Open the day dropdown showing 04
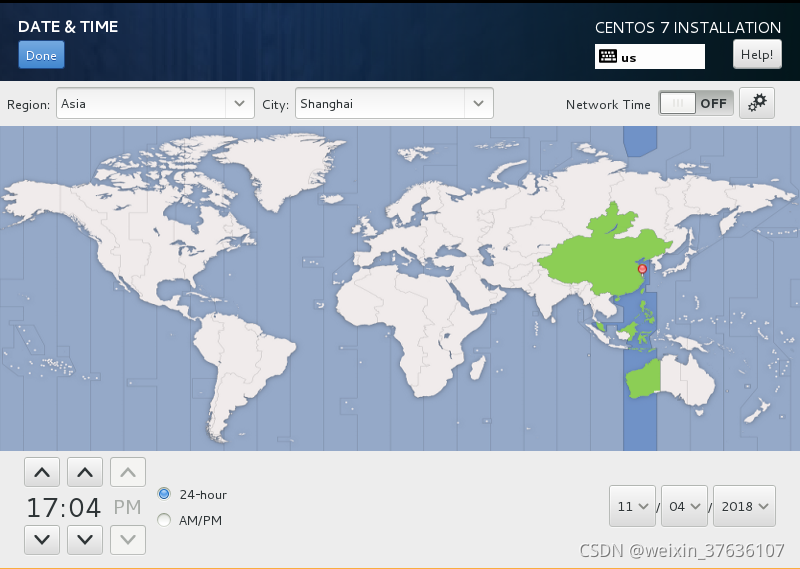 (684, 506)
